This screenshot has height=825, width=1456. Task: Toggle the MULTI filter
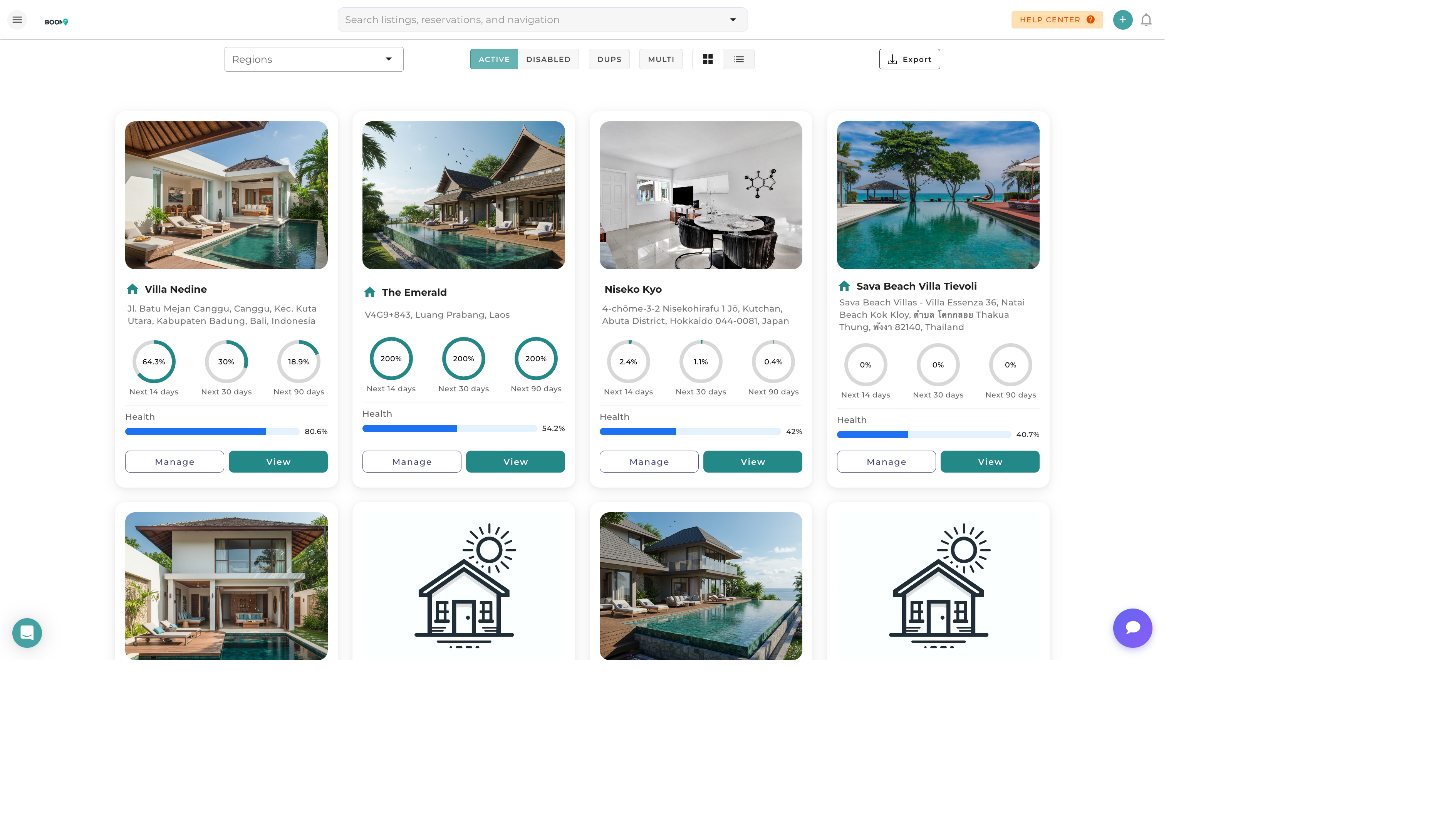(661, 59)
